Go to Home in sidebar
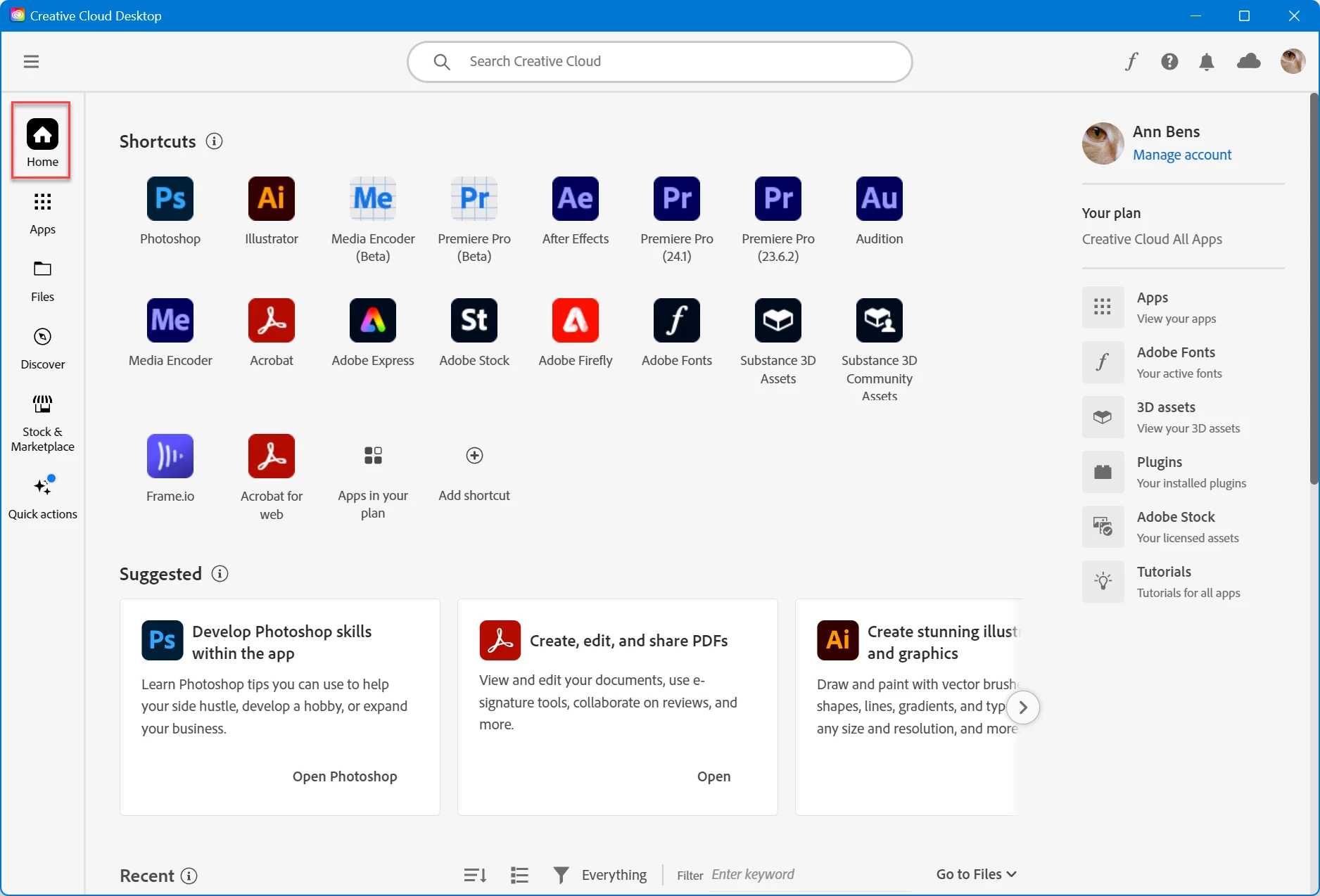The image size is (1320, 896). (42, 143)
